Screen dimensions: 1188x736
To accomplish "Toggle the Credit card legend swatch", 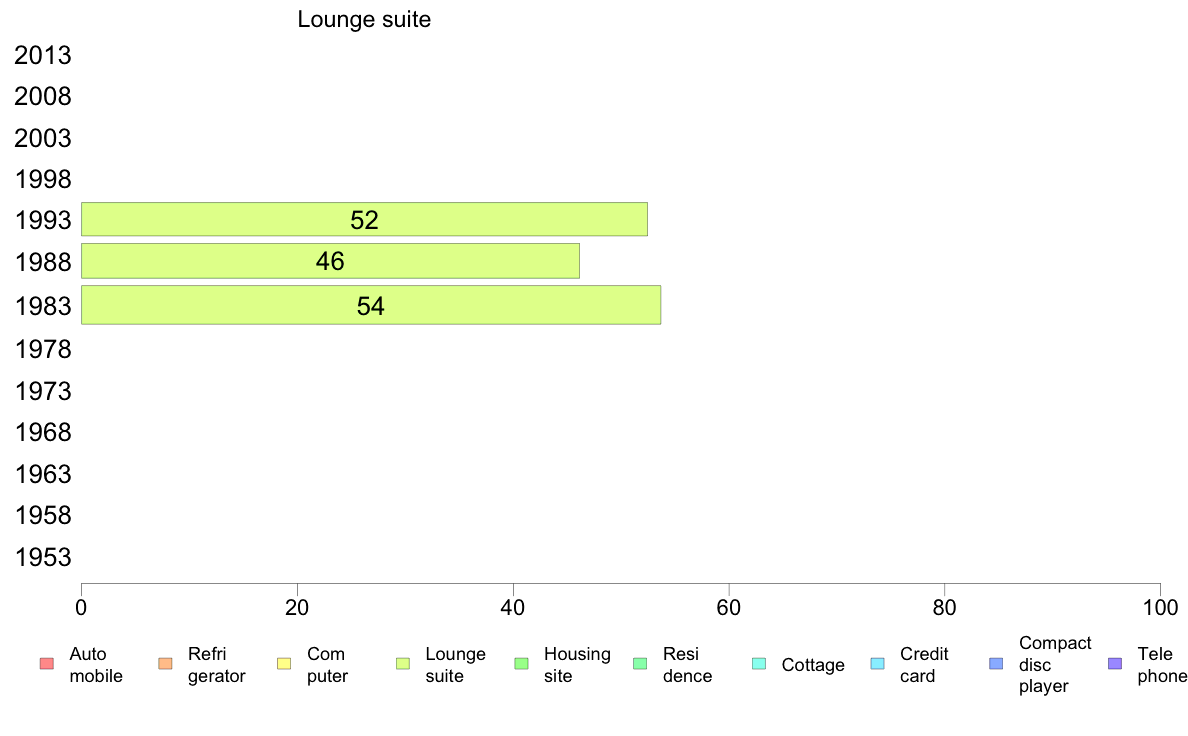I will pyautogui.click(x=877, y=664).
